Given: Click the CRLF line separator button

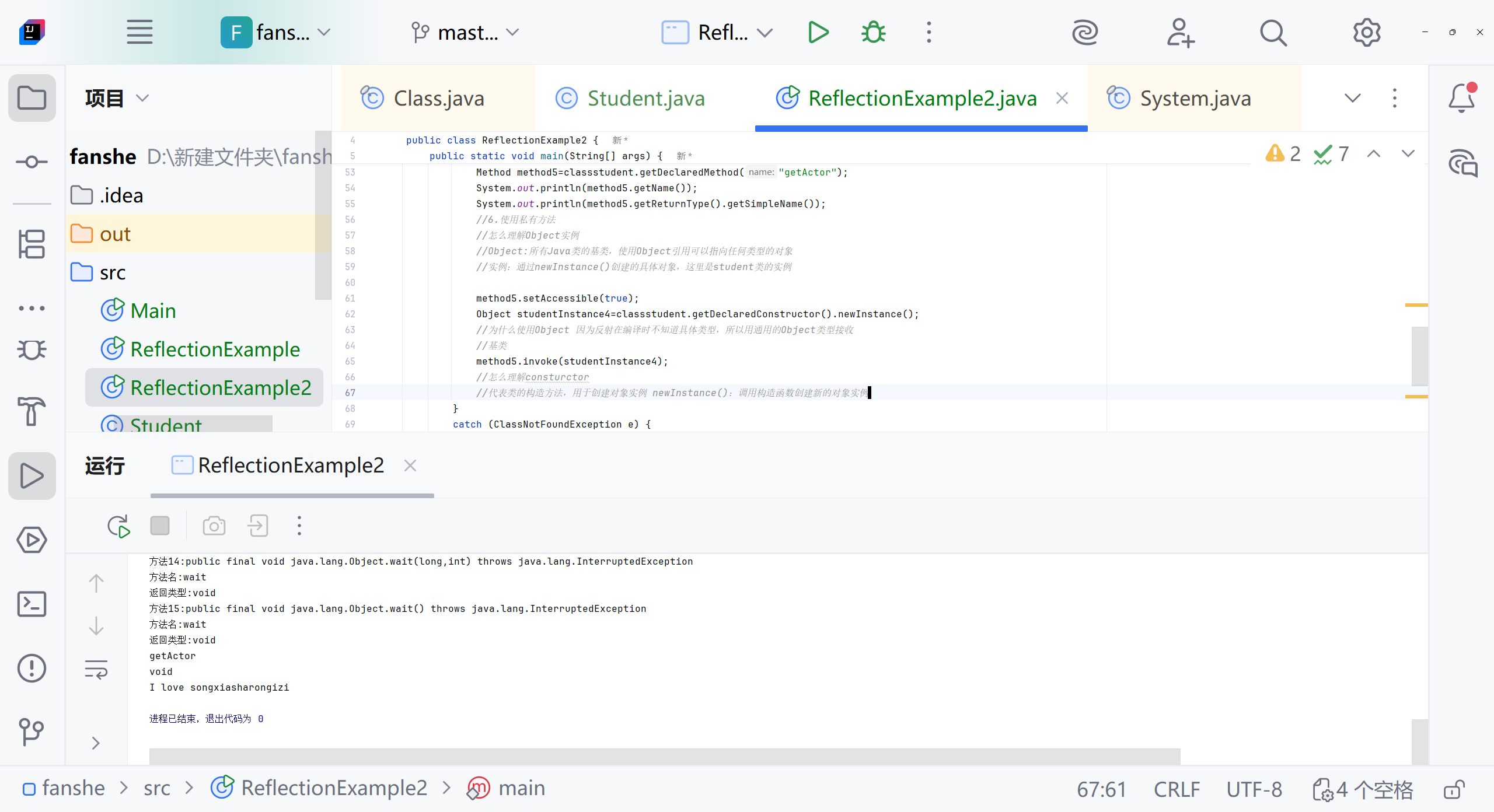Looking at the screenshot, I should pos(1177,789).
